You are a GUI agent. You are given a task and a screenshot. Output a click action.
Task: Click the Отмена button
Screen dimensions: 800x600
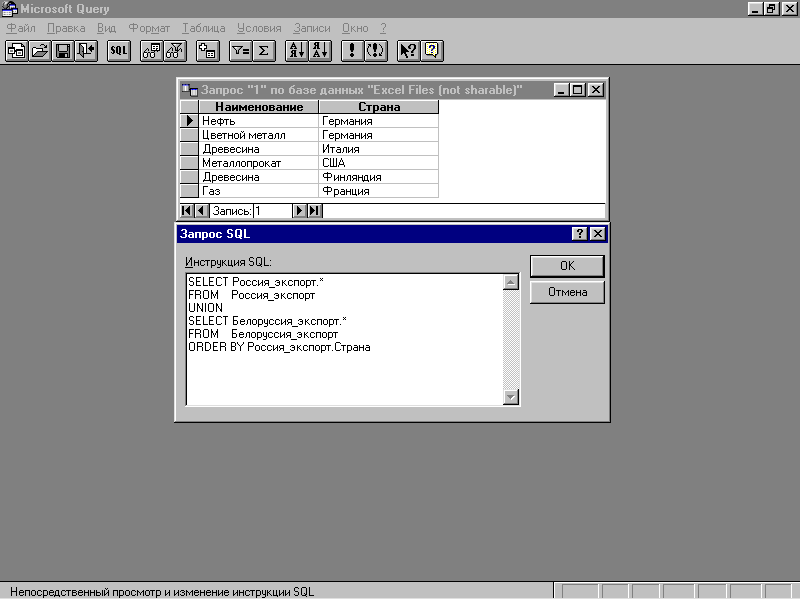[x=567, y=292]
